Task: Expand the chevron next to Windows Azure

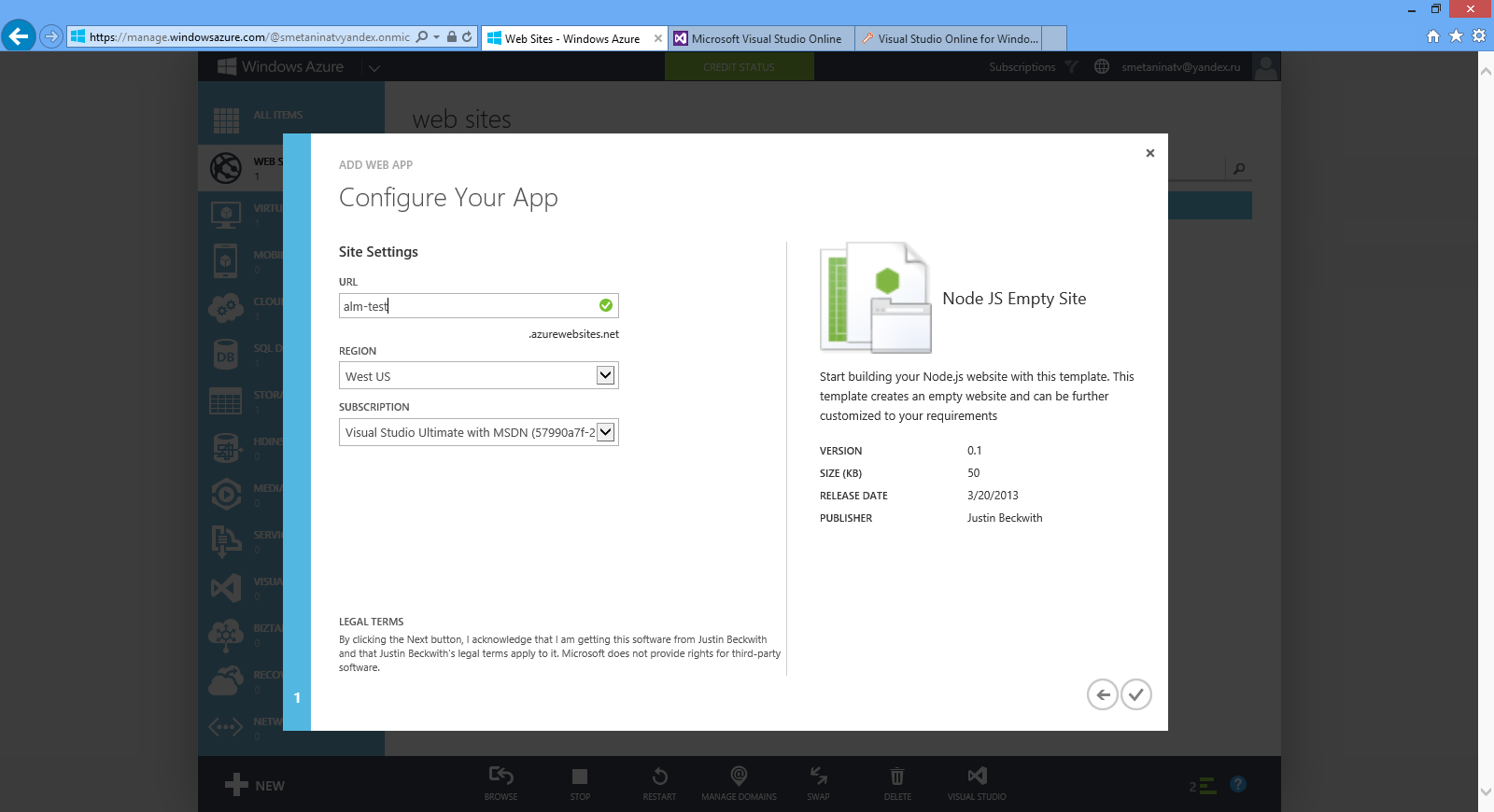Action: pos(374,68)
